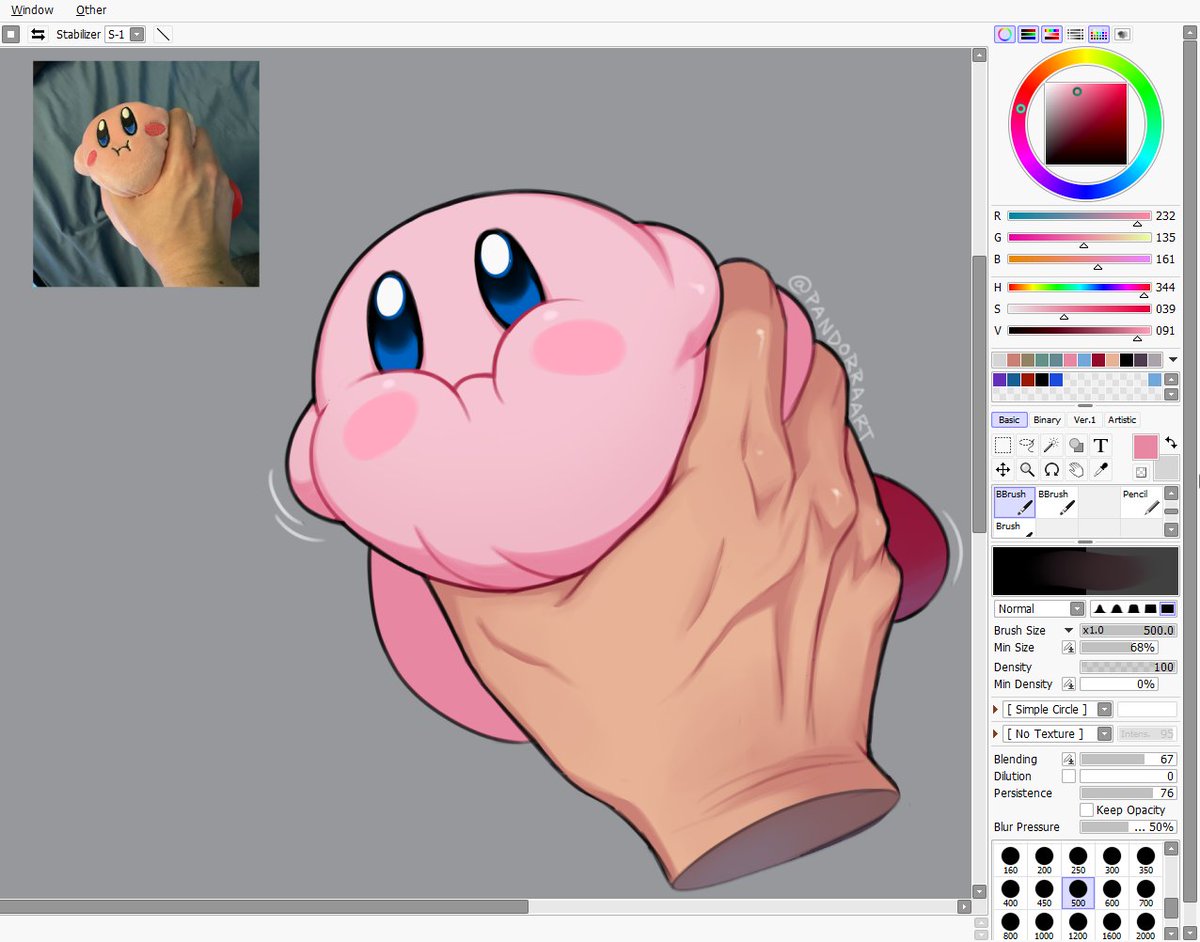Select the Zoom magnifier tool
Image resolution: width=1200 pixels, height=942 pixels.
pos(1026,469)
